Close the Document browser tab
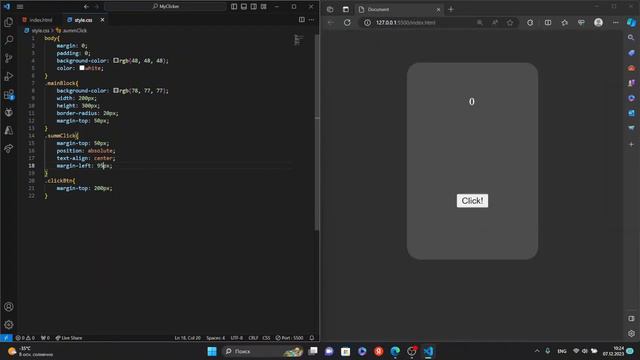 (438, 9)
